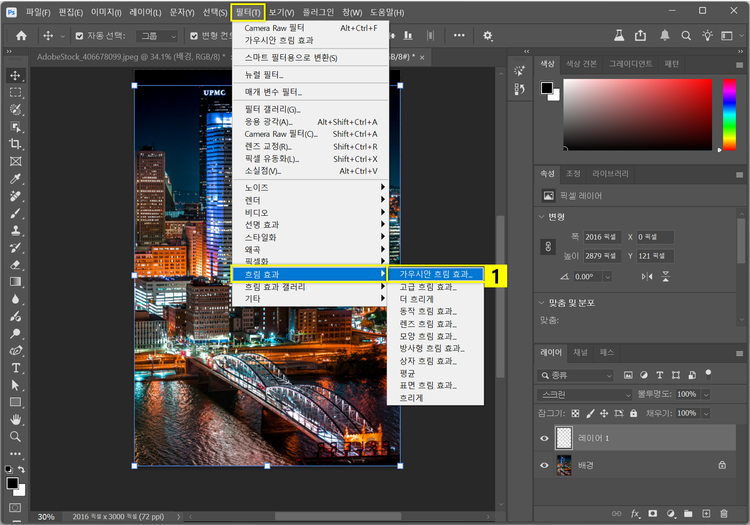Hide 레이어 1 using its eye icon

[545, 438]
